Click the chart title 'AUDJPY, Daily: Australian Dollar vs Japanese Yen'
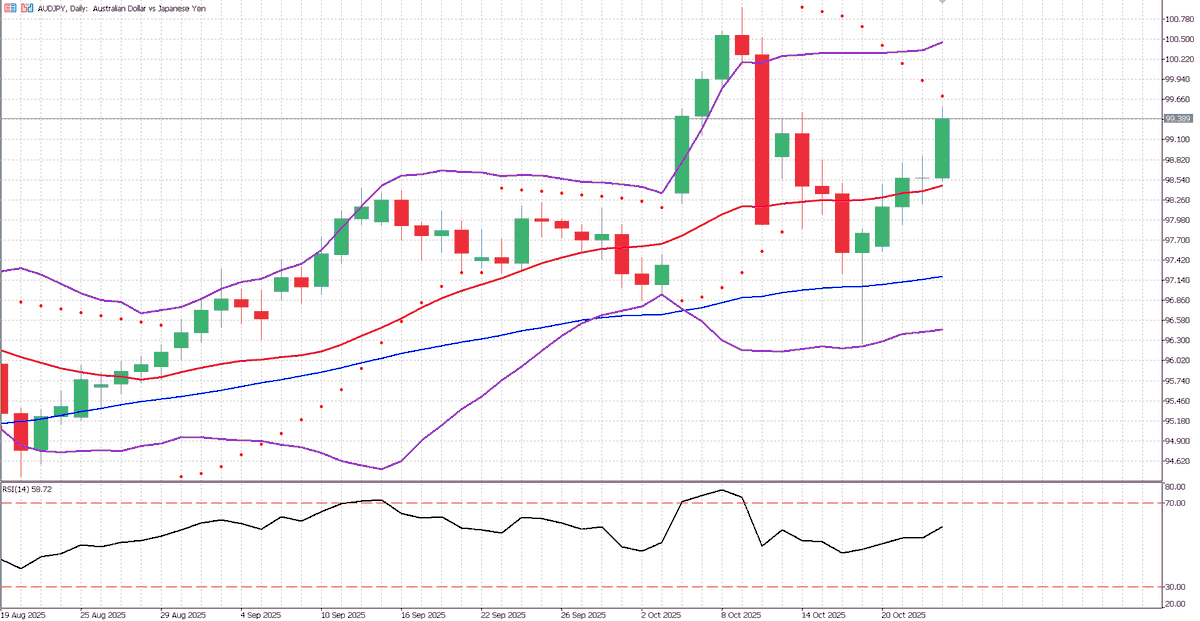The image size is (1200, 621). click(x=123, y=8)
